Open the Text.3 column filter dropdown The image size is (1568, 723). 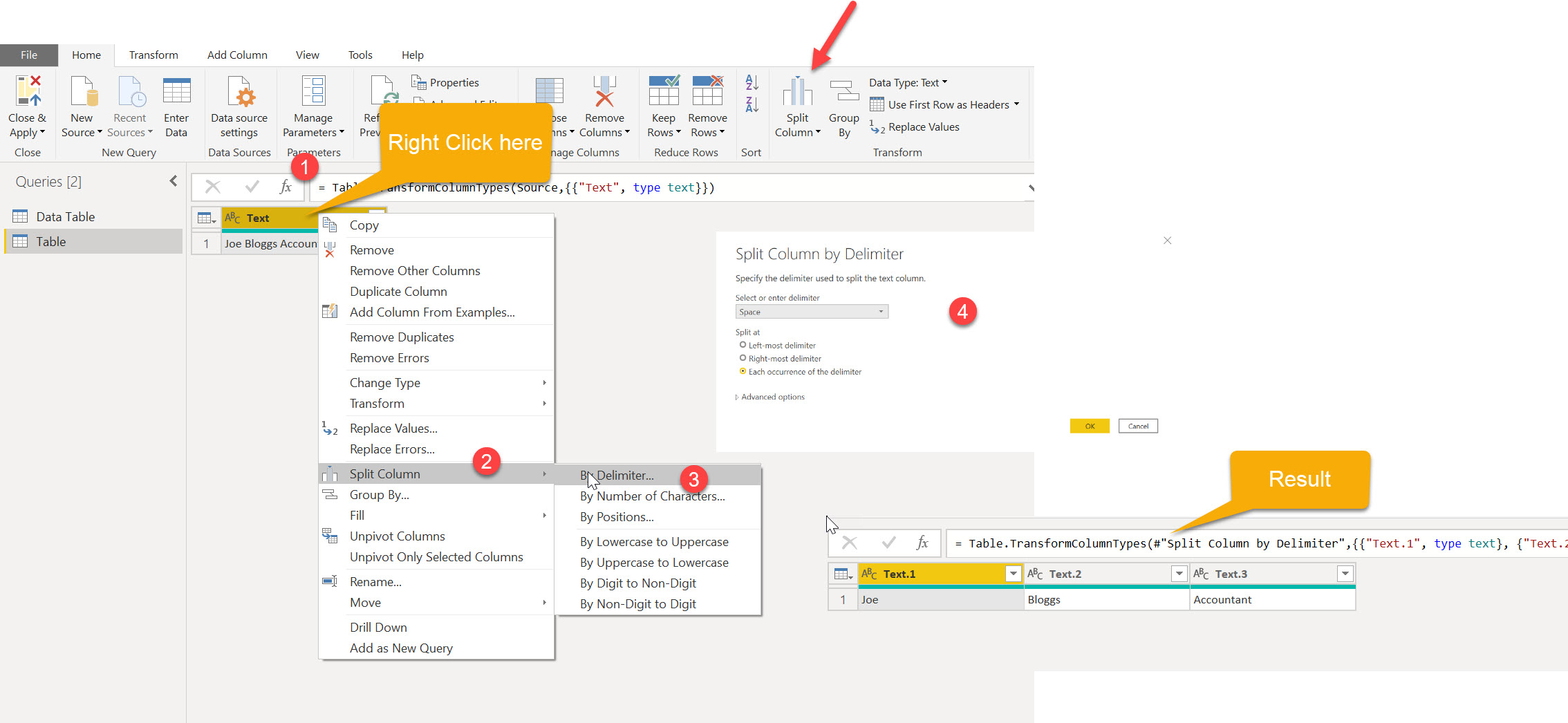click(x=1345, y=574)
